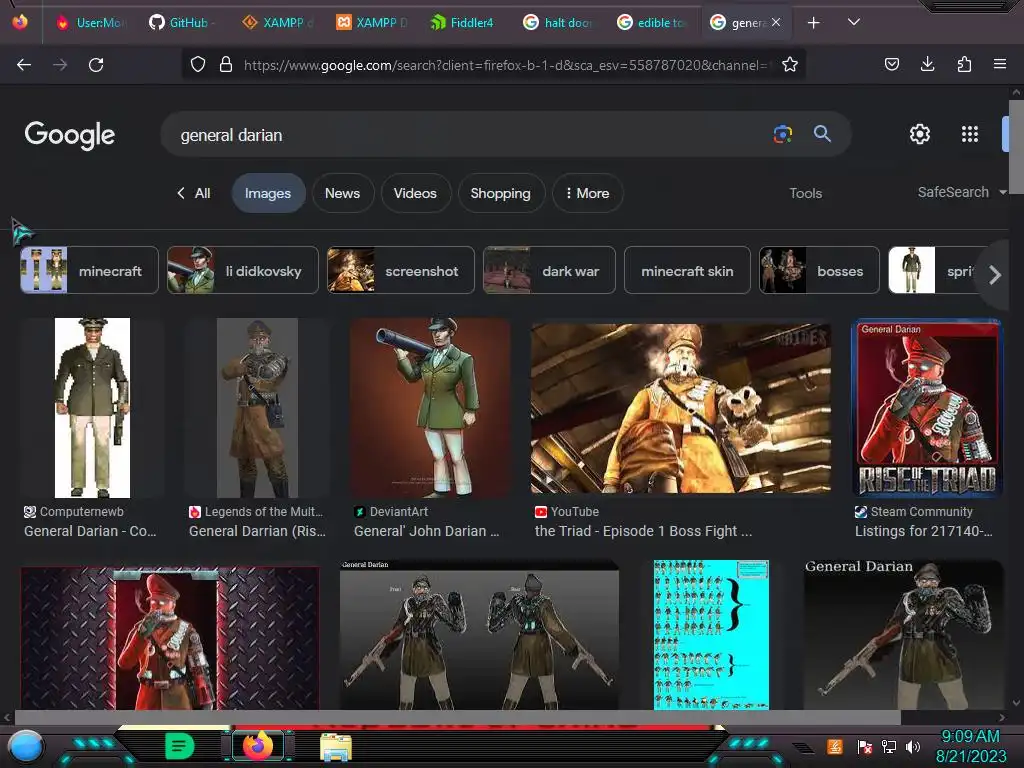Open the taskbar clock showing 9:09 AM

(x=970, y=746)
